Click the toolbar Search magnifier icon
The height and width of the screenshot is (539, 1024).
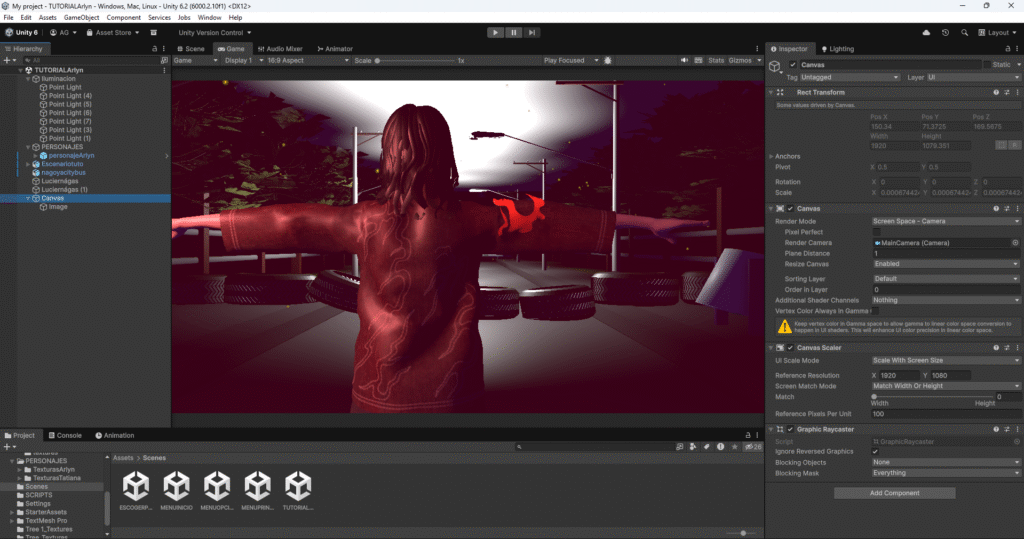click(965, 32)
